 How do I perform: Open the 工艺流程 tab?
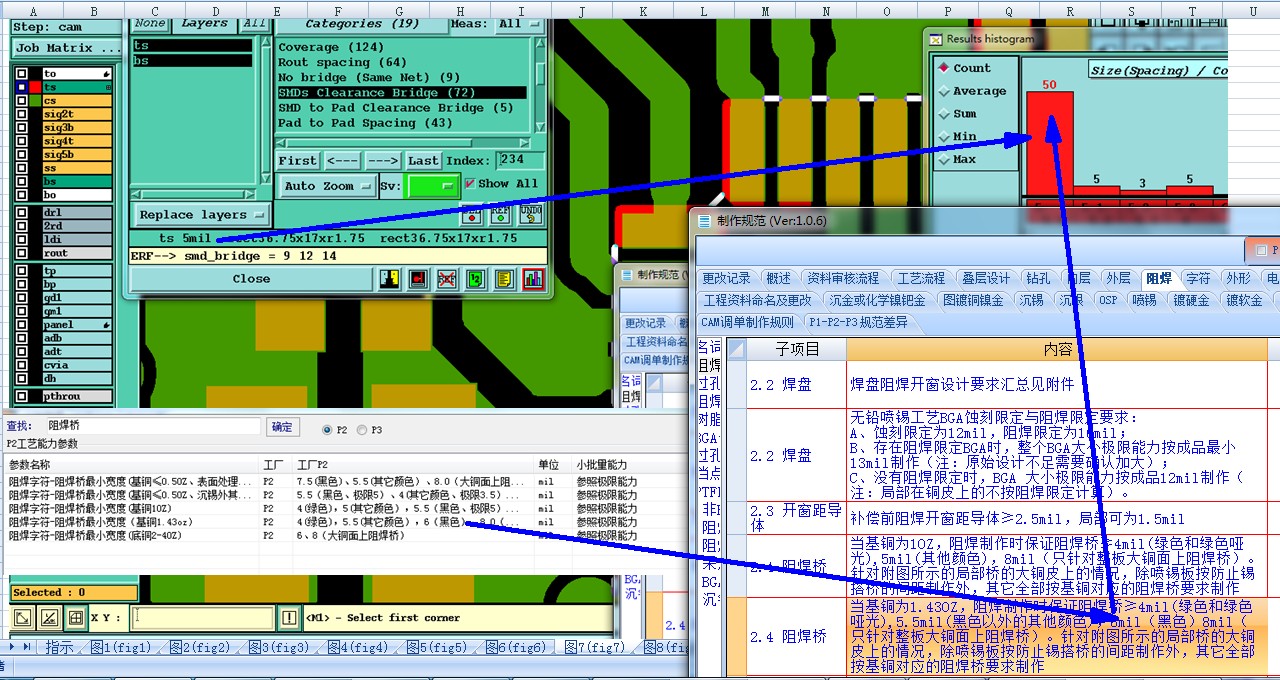tap(921, 278)
